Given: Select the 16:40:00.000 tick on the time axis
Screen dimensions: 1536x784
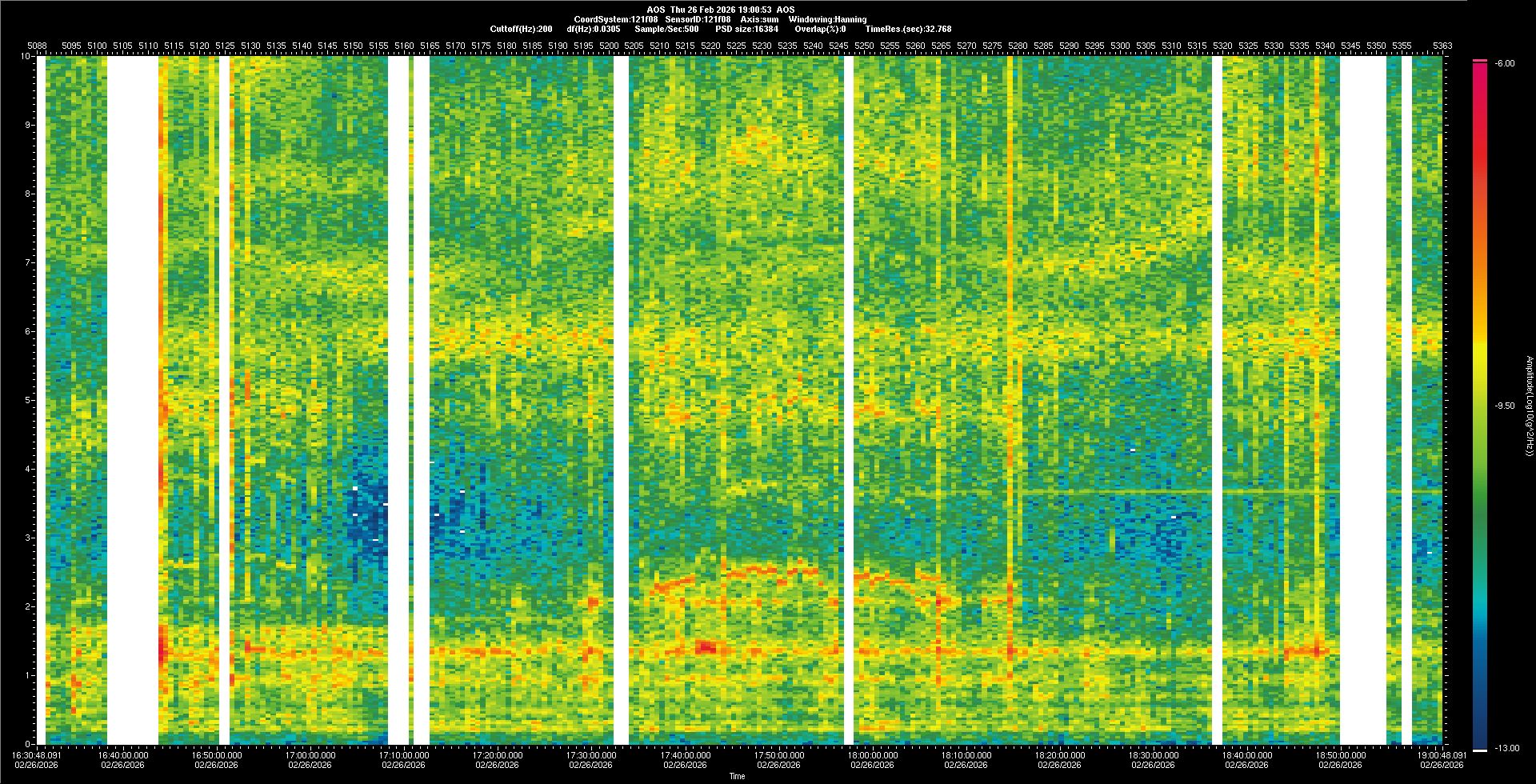Looking at the screenshot, I should coord(124,754).
